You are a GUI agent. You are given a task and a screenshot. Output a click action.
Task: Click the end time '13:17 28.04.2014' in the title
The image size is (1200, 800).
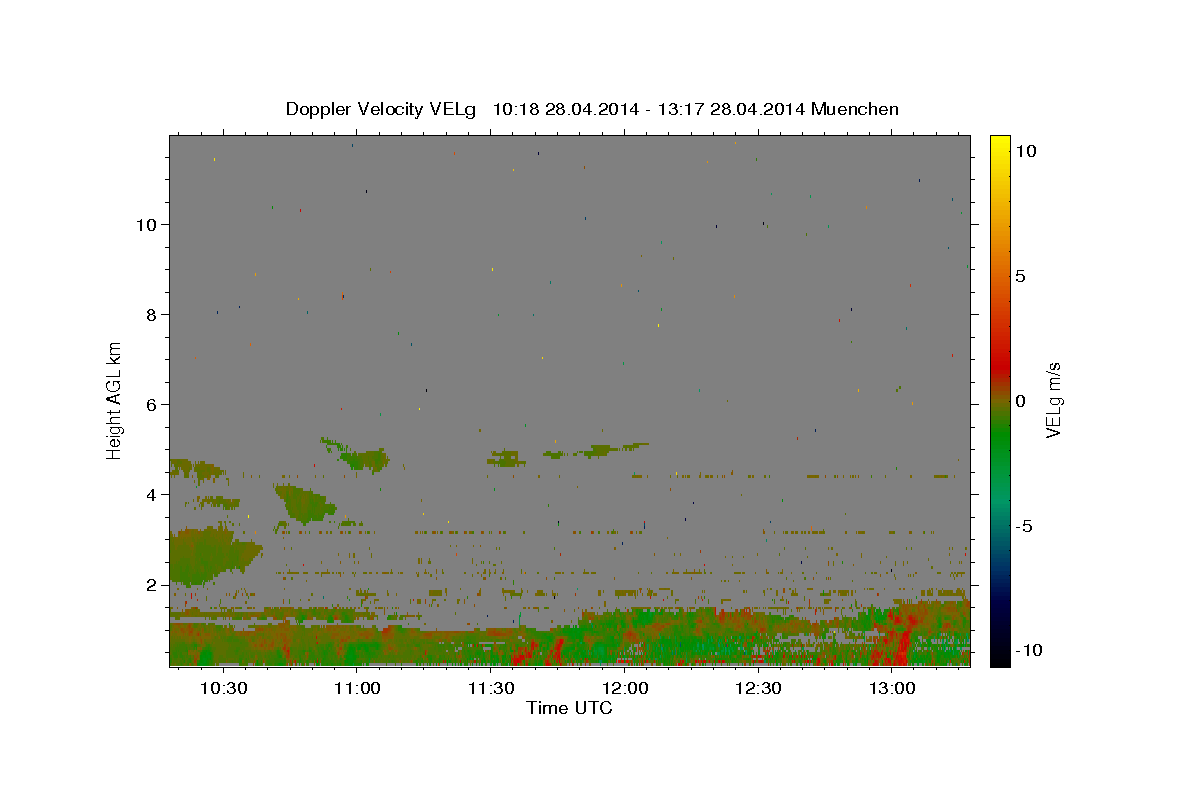[x=728, y=109]
